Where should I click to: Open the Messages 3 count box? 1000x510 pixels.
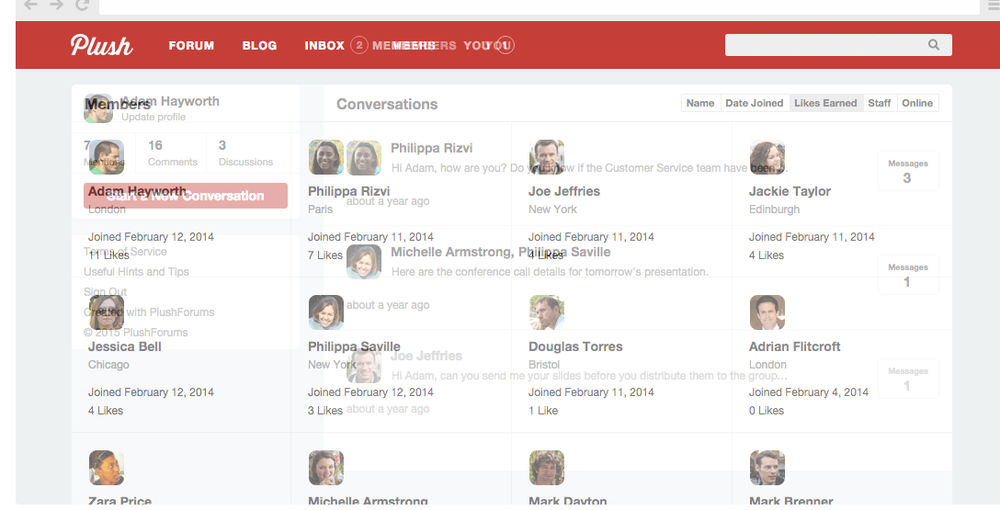[x=908, y=171]
